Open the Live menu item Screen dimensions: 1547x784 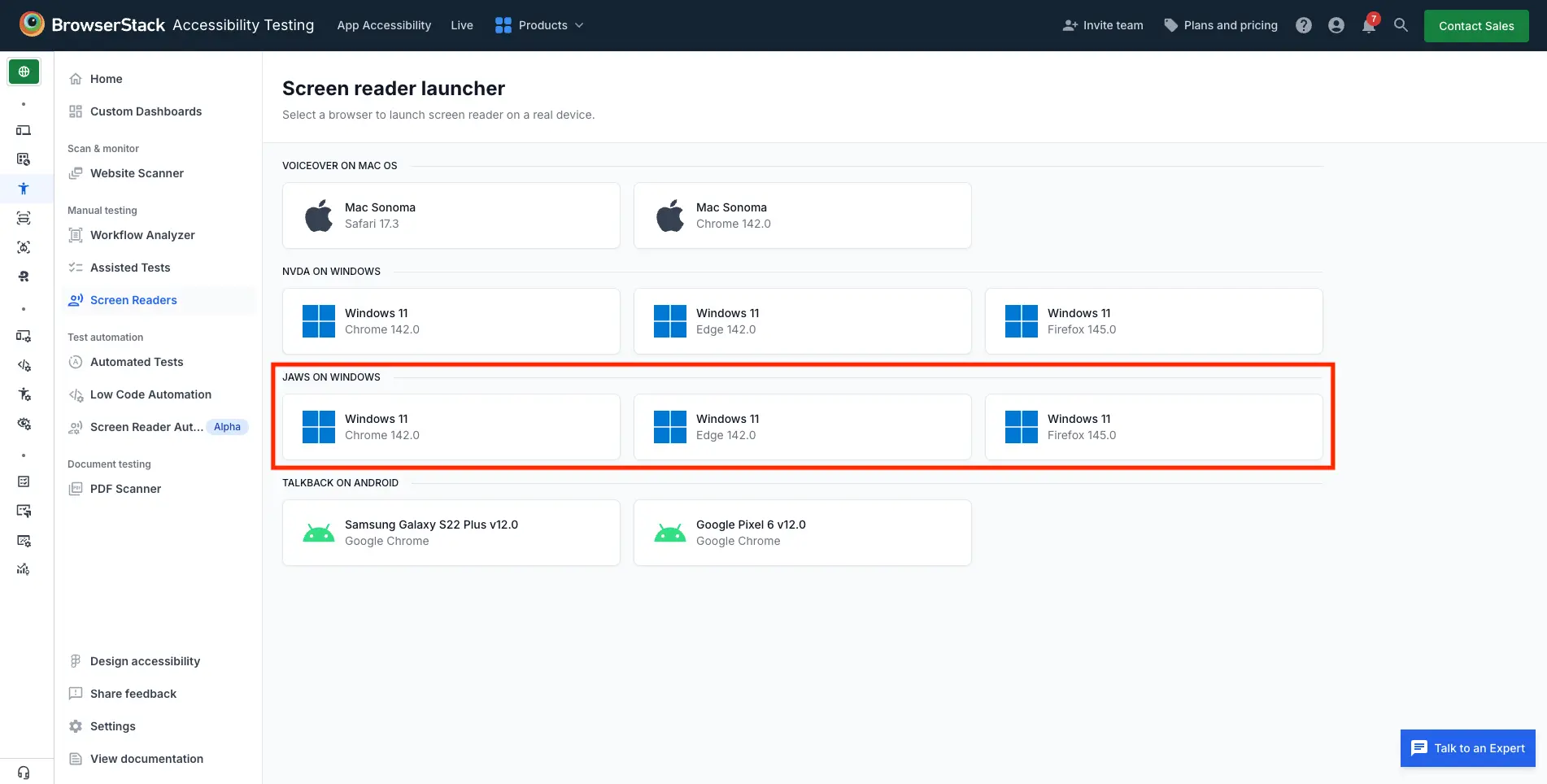[x=461, y=25]
